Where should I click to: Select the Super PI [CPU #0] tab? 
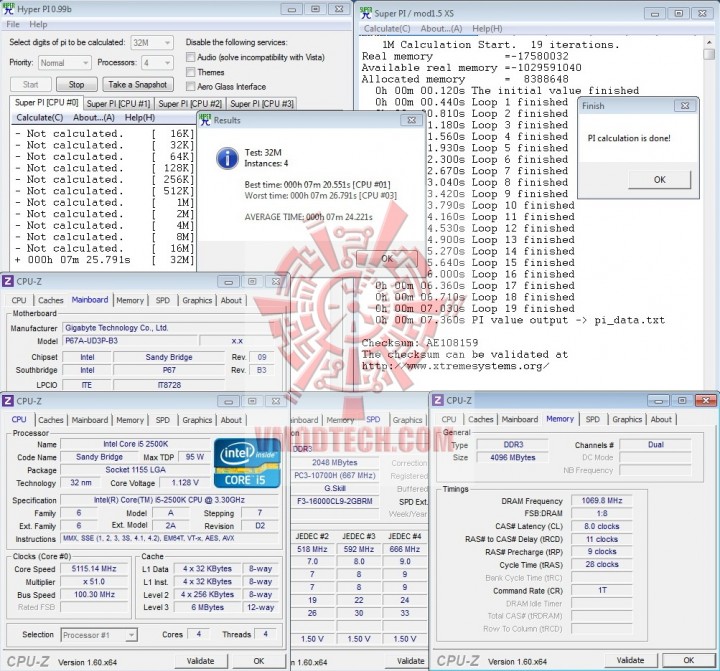tap(46, 102)
